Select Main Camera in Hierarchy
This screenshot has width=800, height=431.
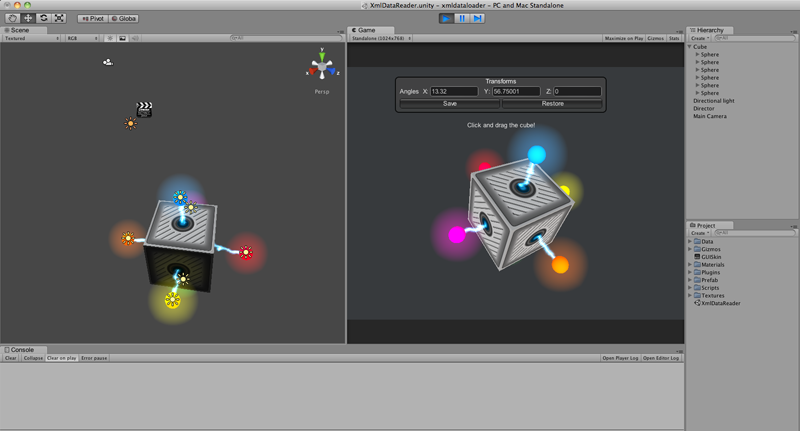click(x=710, y=116)
